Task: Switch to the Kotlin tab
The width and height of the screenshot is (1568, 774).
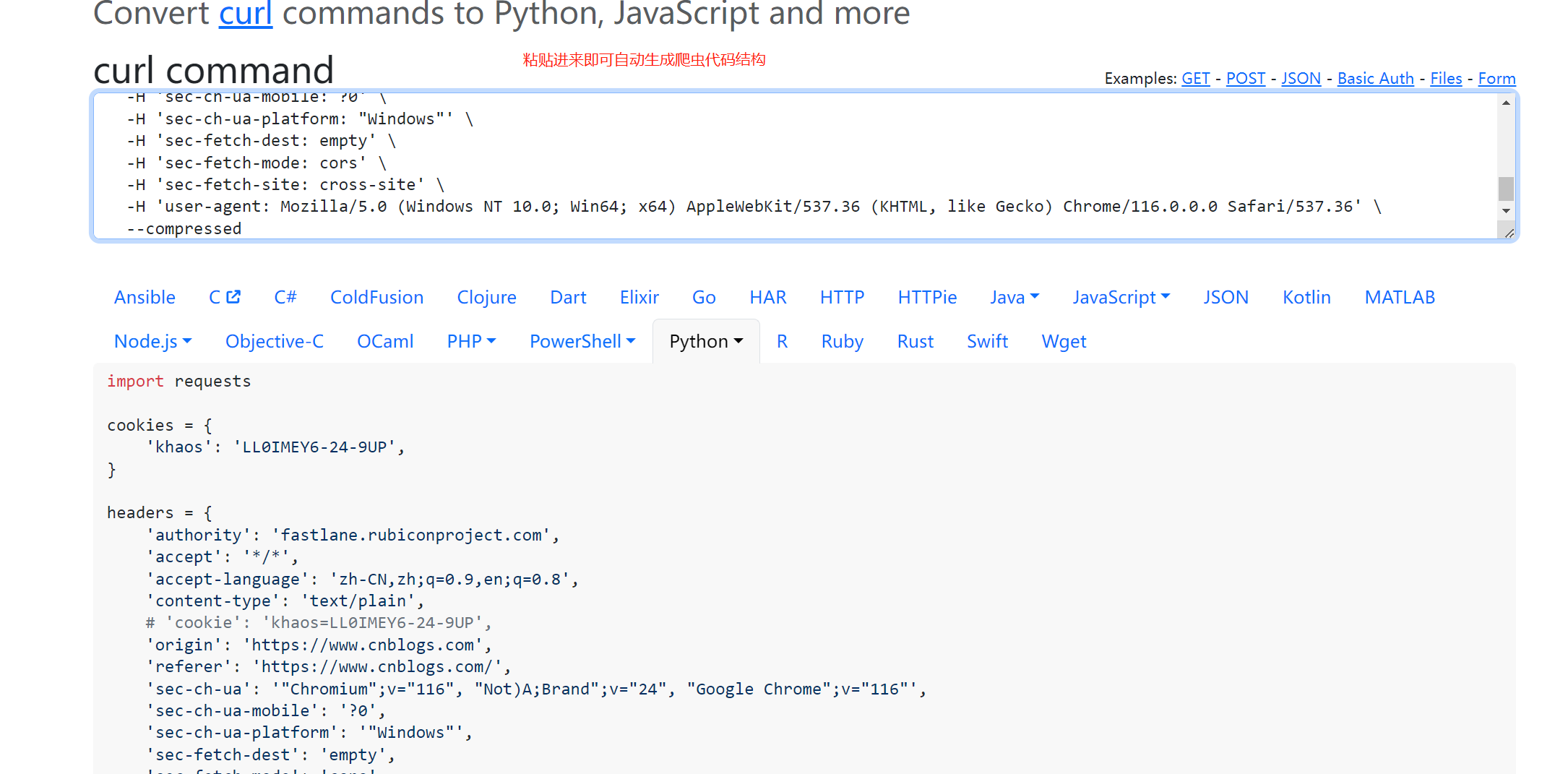Action: point(1306,297)
